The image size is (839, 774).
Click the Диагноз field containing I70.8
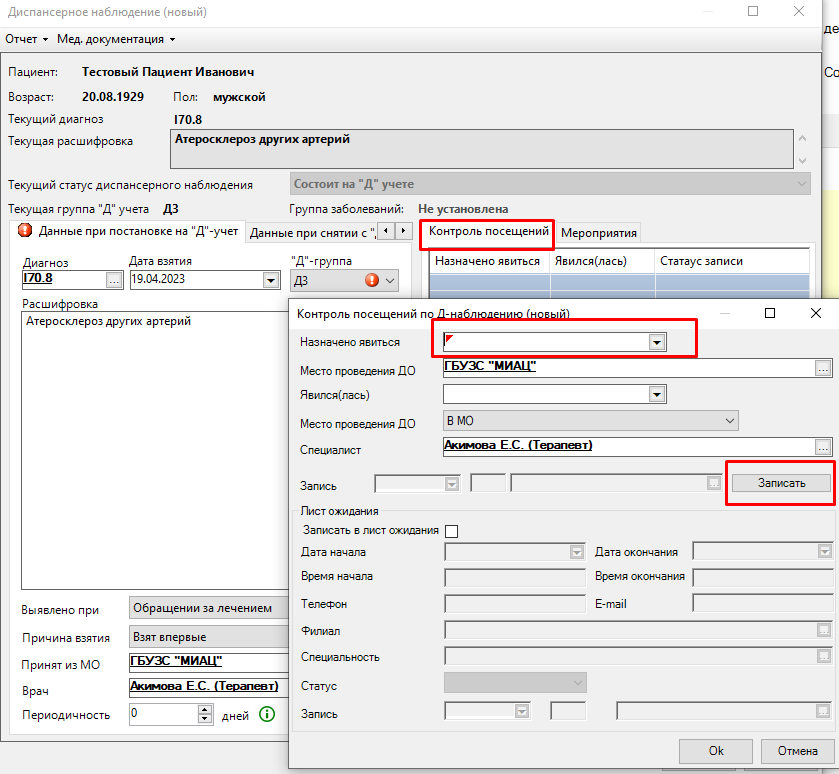pyautogui.click(x=64, y=280)
